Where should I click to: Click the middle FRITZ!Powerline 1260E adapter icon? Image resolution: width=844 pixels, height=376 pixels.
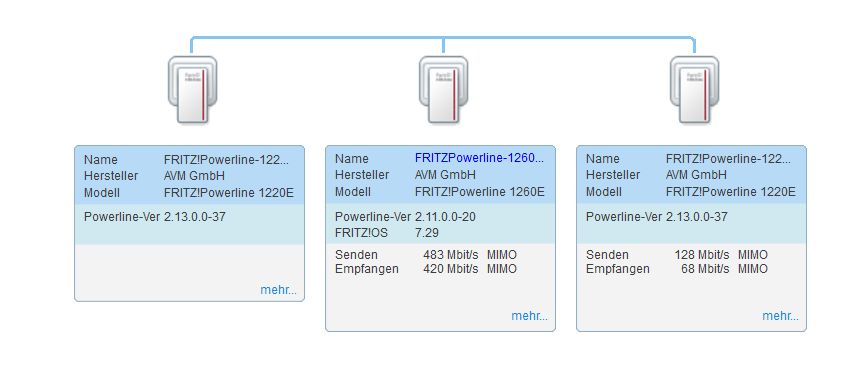coord(444,89)
